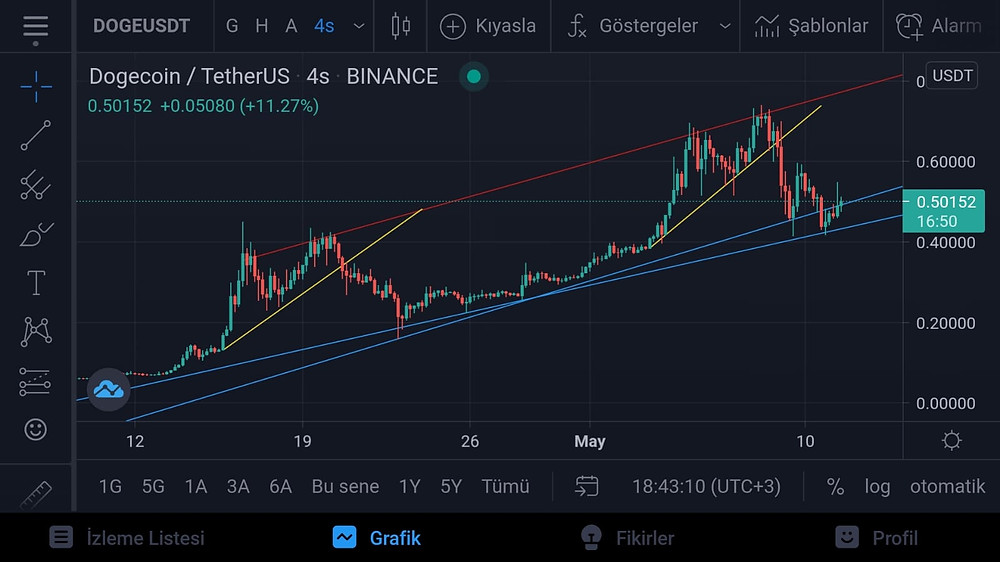Set range to 1G
The image size is (1000, 562).
click(x=110, y=487)
